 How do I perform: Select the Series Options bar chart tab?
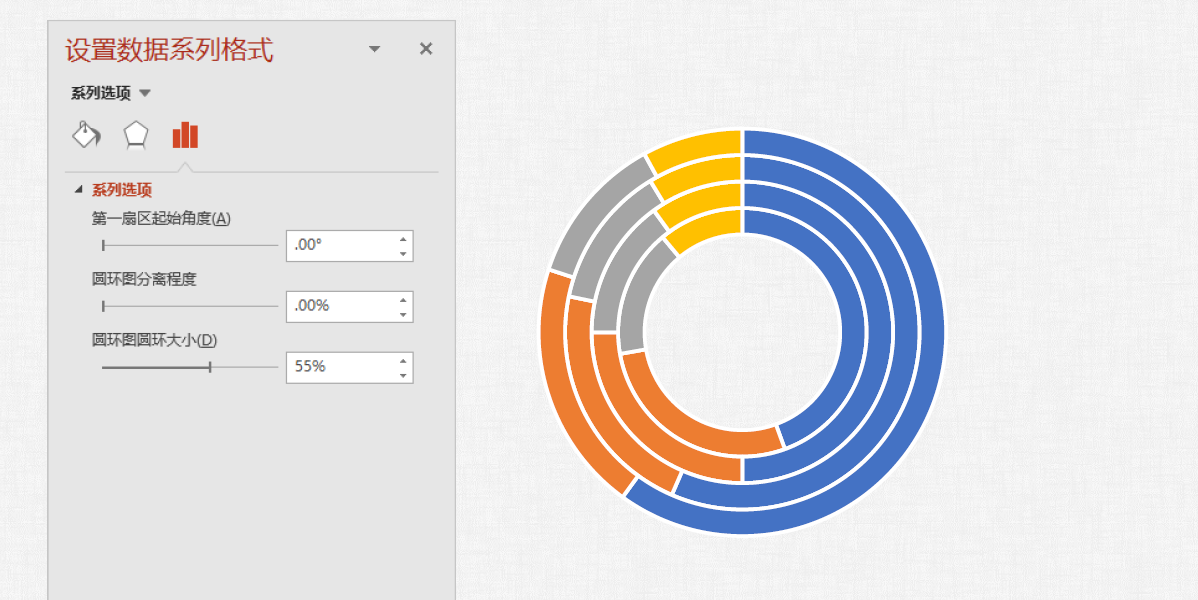tap(185, 135)
